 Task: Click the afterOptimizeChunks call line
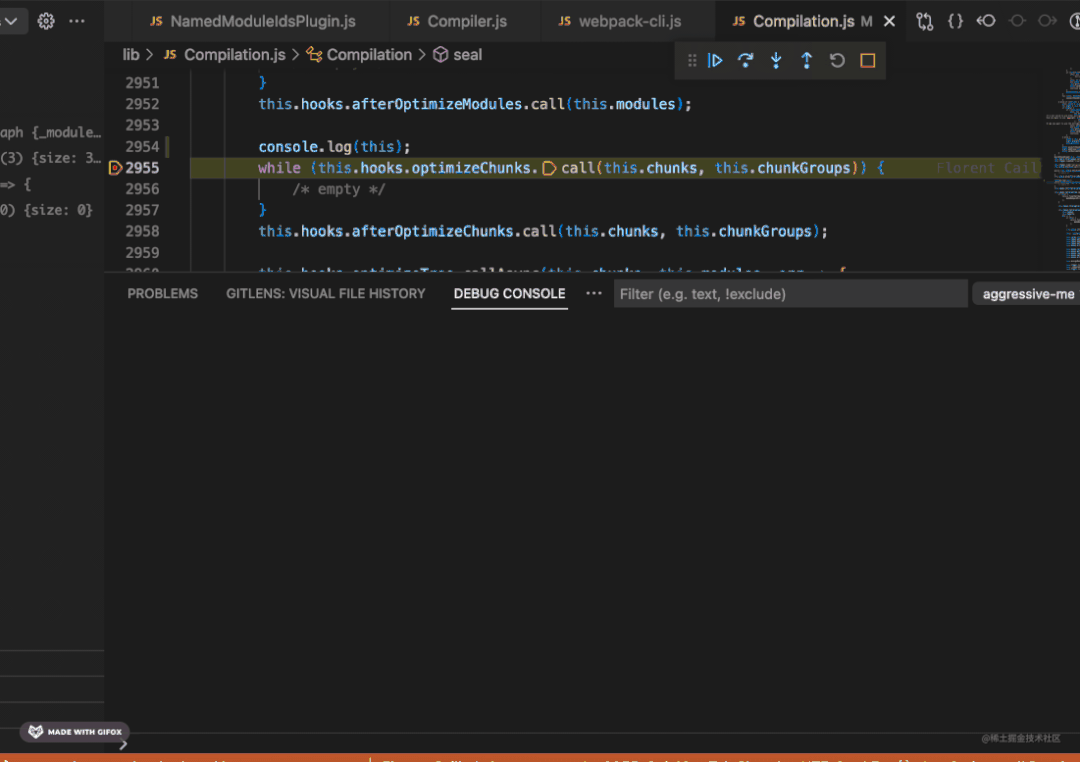543,231
